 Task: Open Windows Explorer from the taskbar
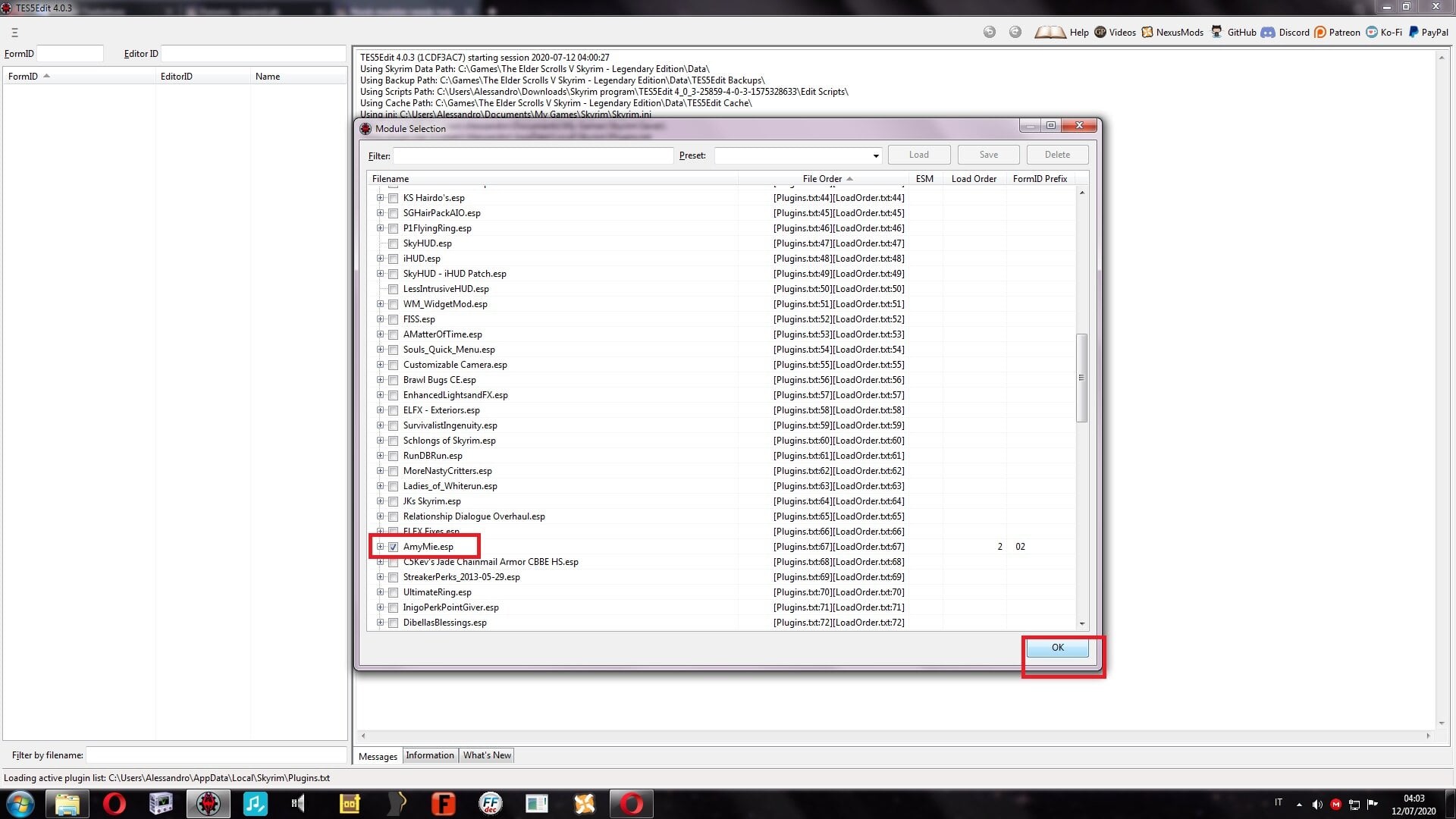67,804
